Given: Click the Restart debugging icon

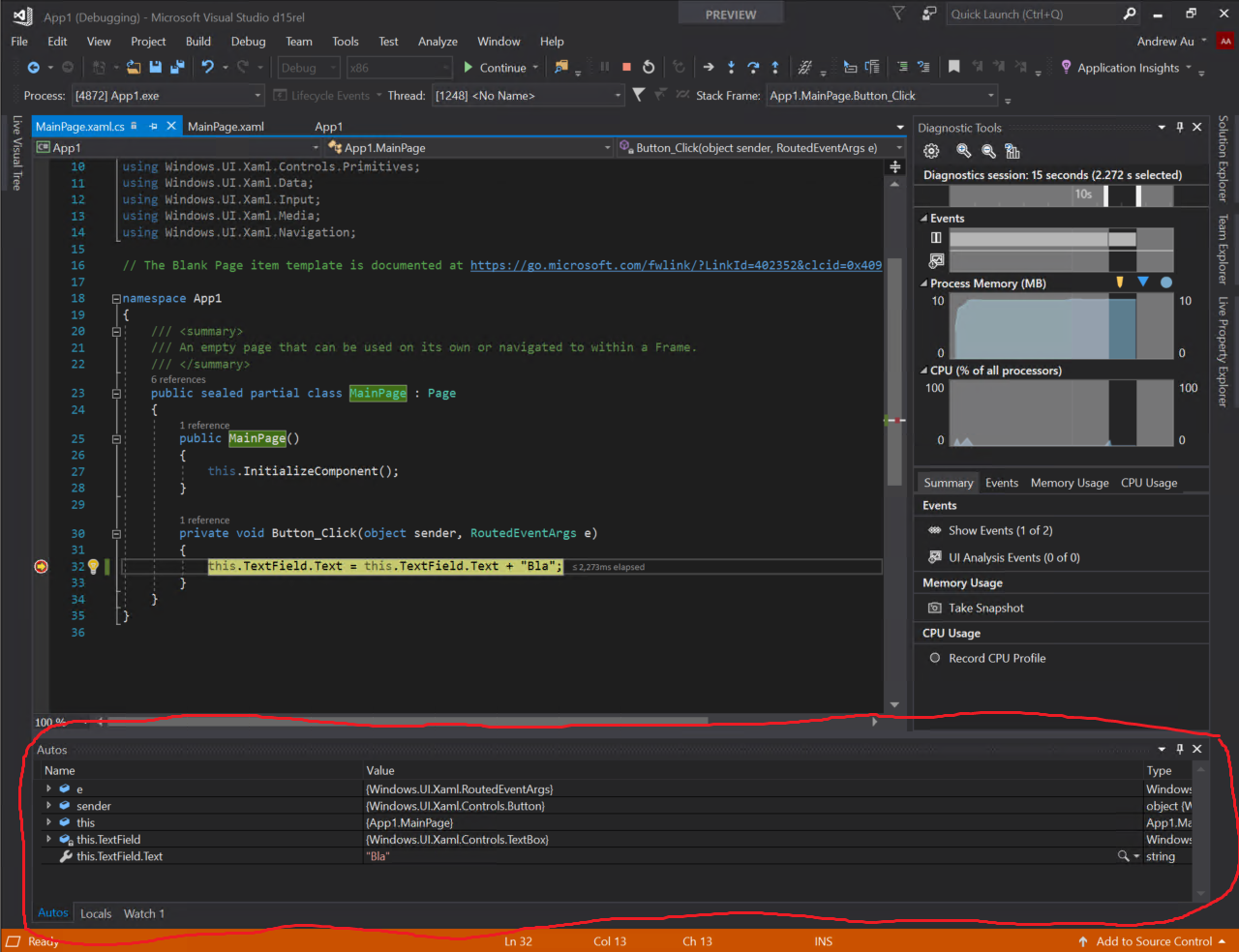Looking at the screenshot, I should [x=649, y=67].
